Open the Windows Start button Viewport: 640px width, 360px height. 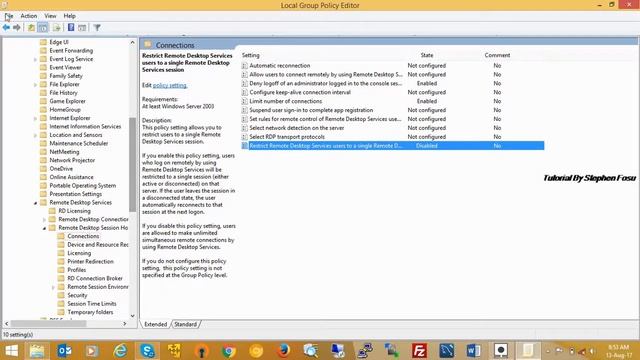coord(11,351)
